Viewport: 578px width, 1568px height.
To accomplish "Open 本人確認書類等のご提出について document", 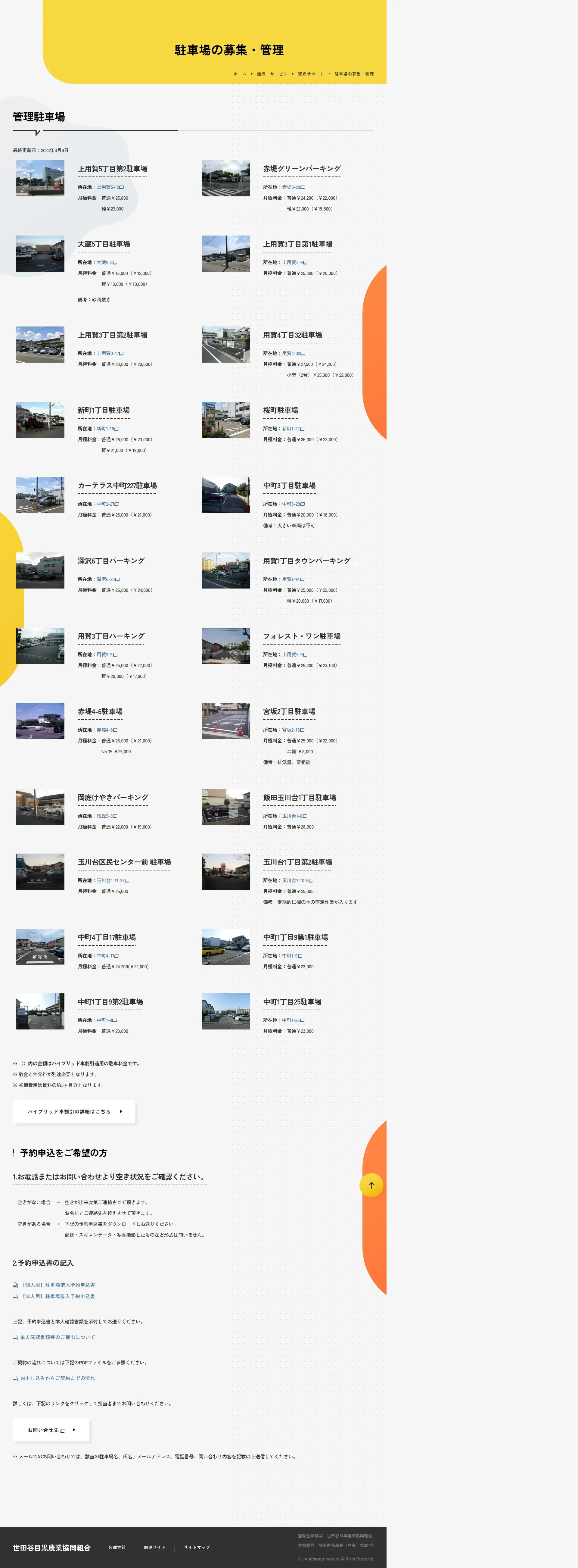I will pos(57,1337).
